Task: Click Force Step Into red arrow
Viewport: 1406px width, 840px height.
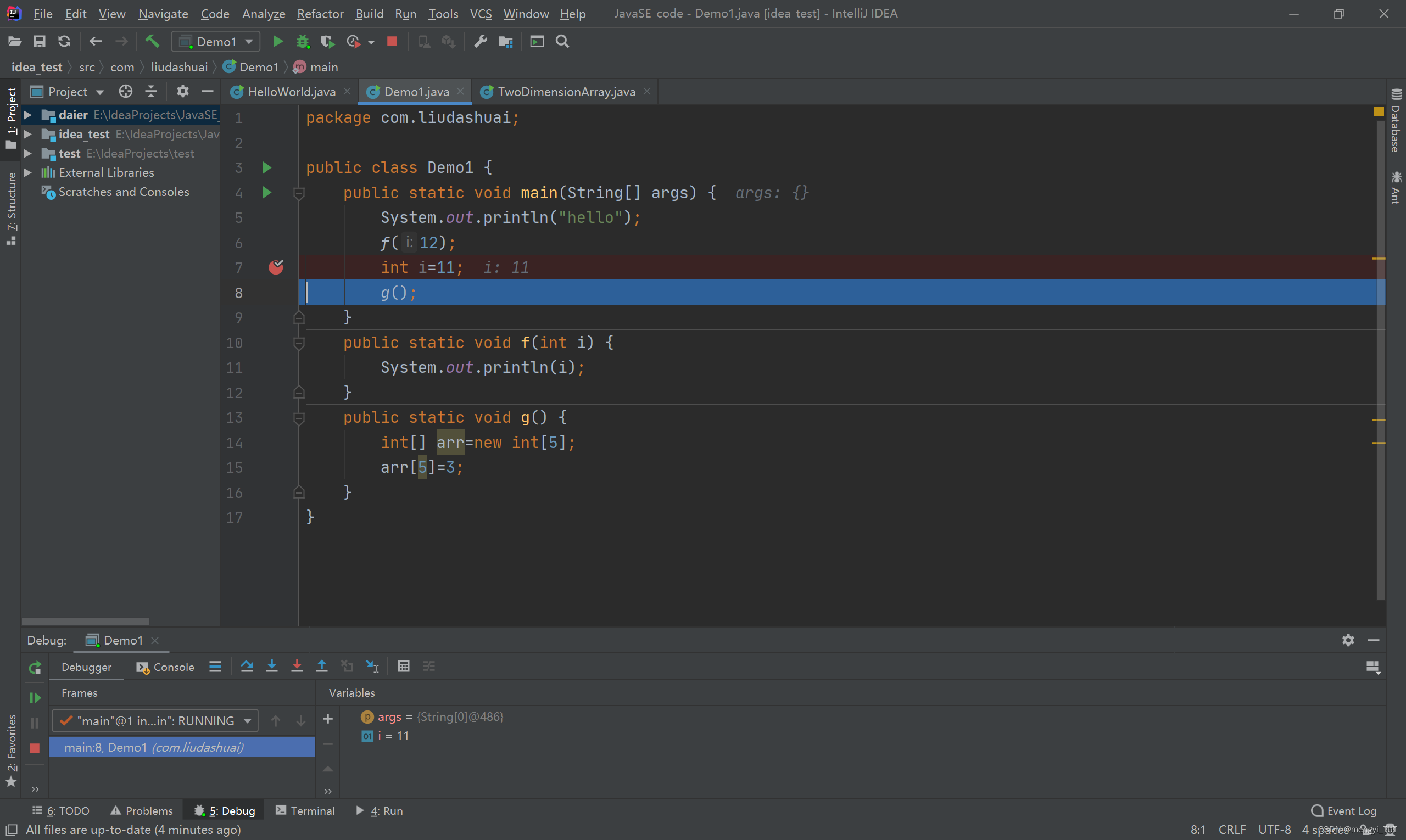Action: (x=297, y=666)
